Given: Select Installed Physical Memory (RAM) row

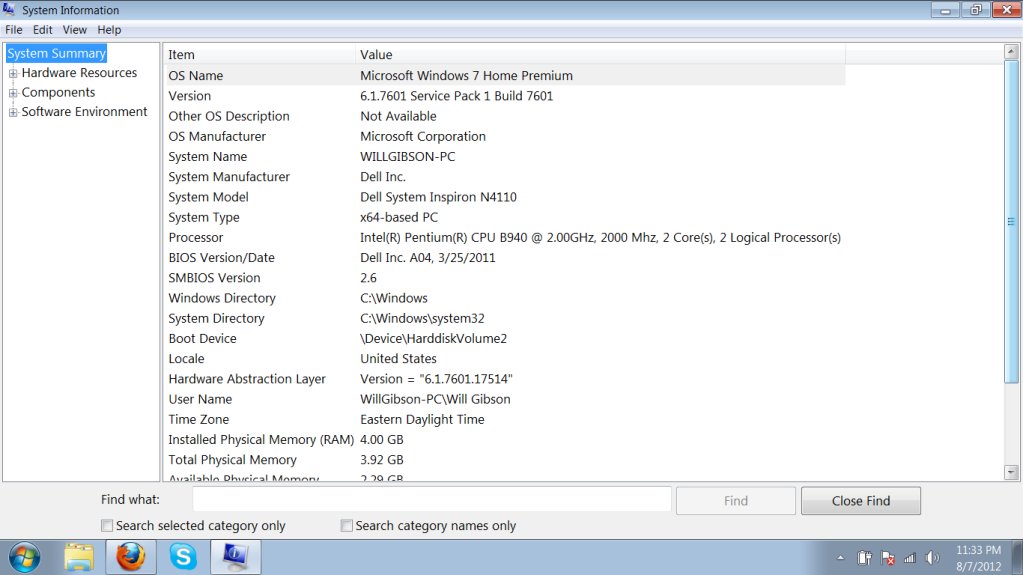Looking at the screenshot, I should [506, 440].
